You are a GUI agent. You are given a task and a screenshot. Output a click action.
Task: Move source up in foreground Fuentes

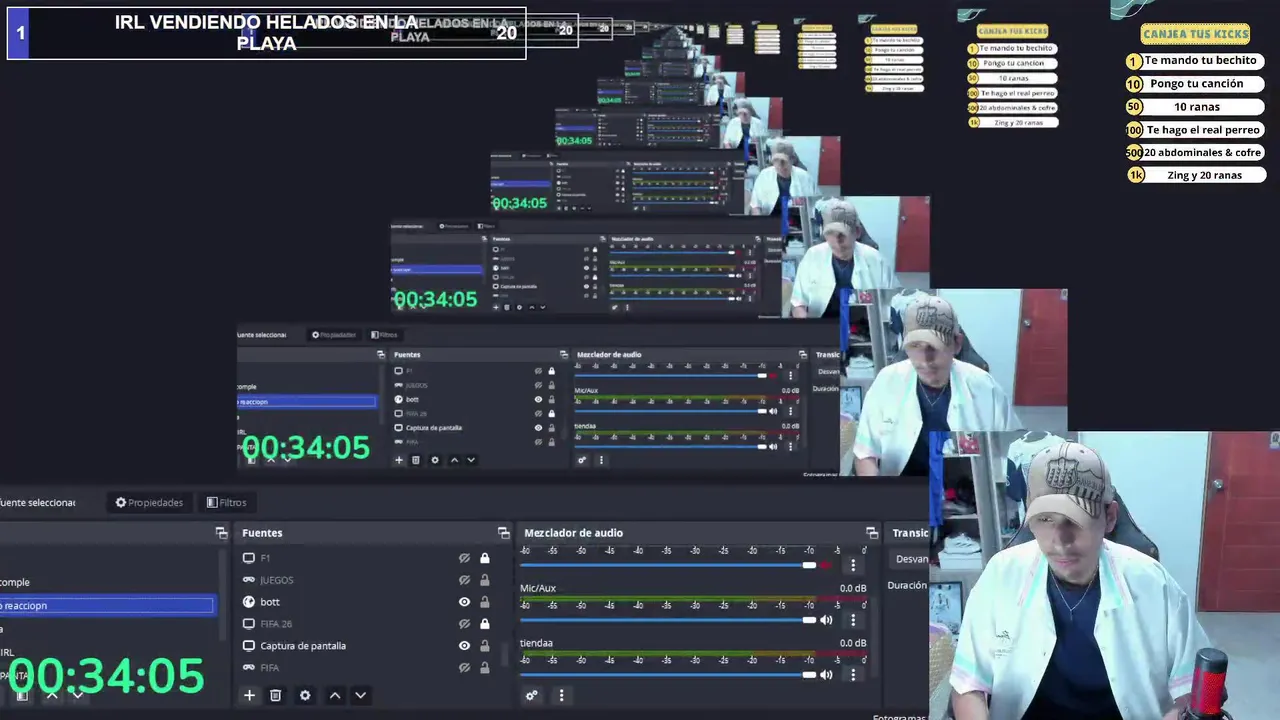335,695
